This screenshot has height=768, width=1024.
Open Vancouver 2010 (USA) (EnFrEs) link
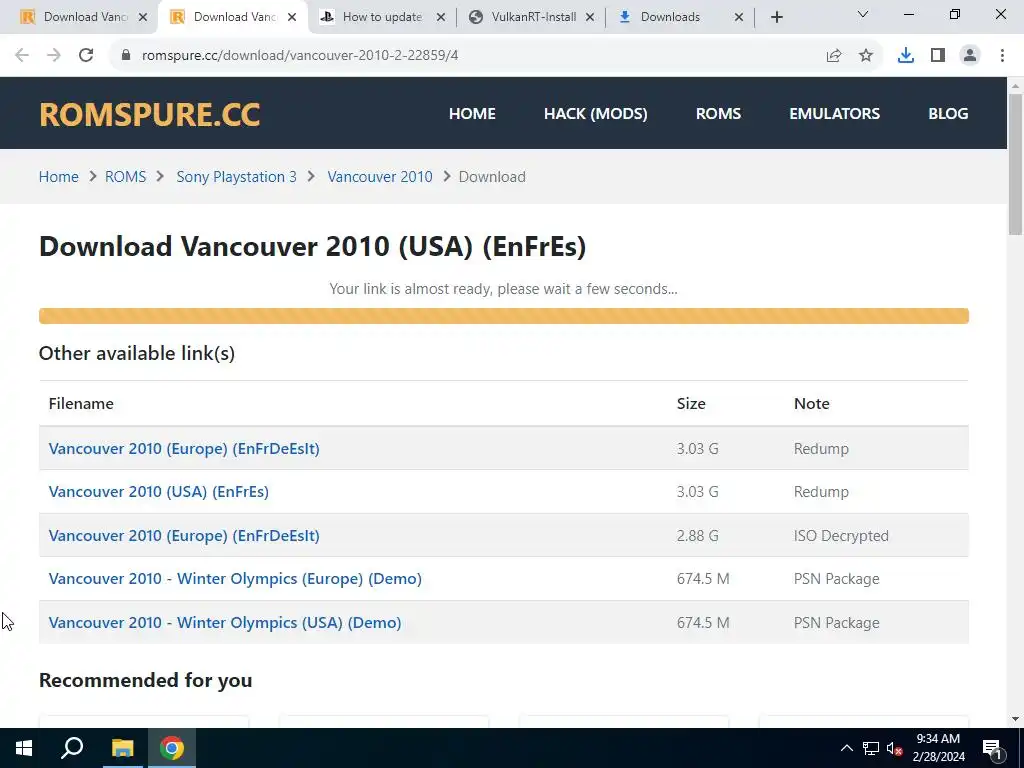[x=159, y=492]
